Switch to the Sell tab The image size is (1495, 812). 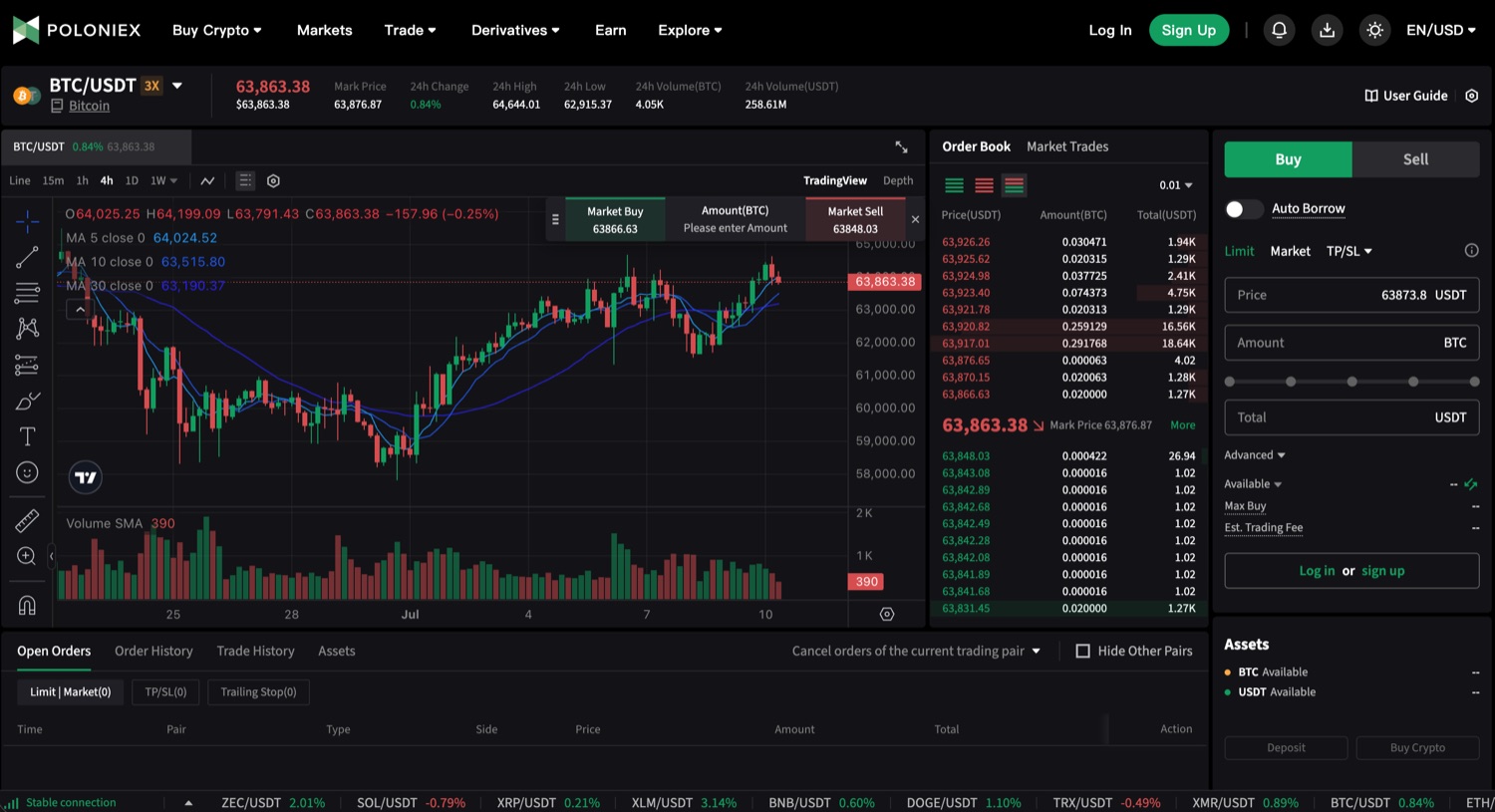[1415, 159]
